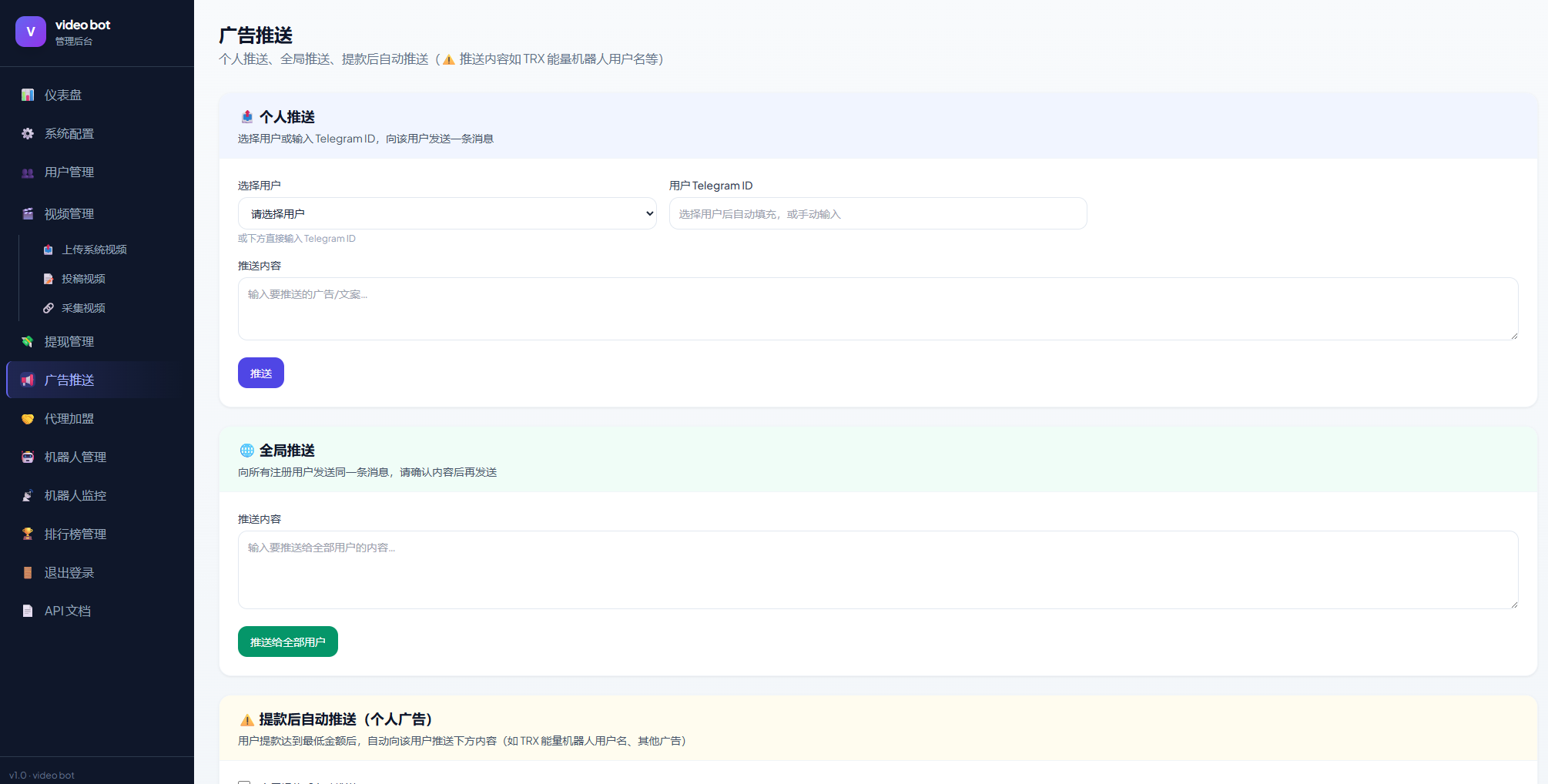Image resolution: width=1548 pixels, height=784 pixels.
Task: Open the 仪表盘 dashboard icon
Action: 28,95
